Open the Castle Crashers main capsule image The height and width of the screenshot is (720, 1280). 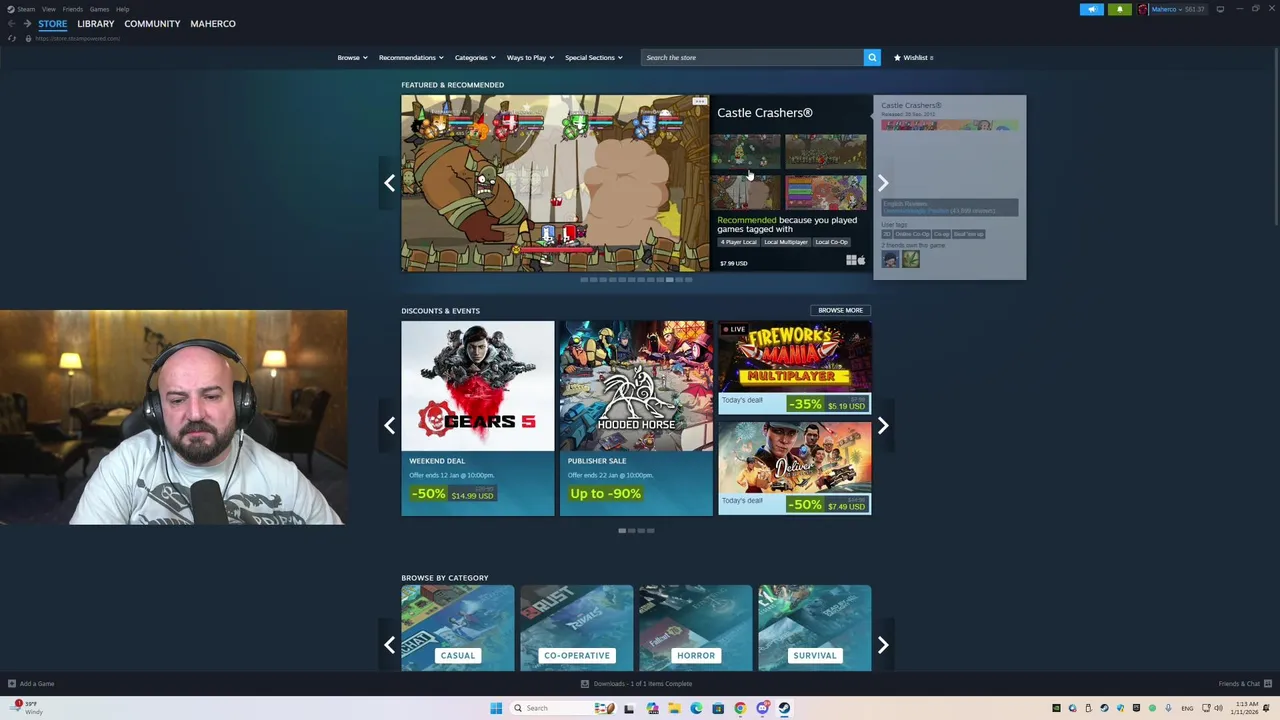click(x=555, y=183)
